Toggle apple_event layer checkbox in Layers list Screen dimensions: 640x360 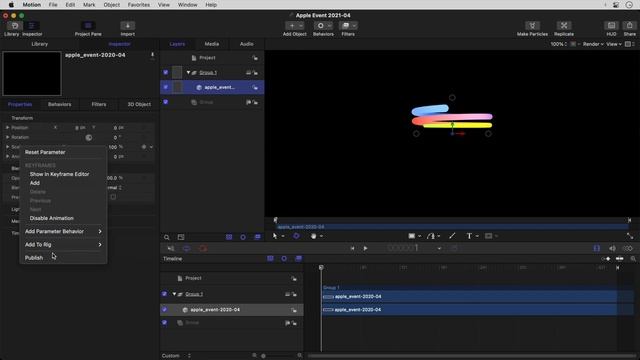[x=165, y=87]
